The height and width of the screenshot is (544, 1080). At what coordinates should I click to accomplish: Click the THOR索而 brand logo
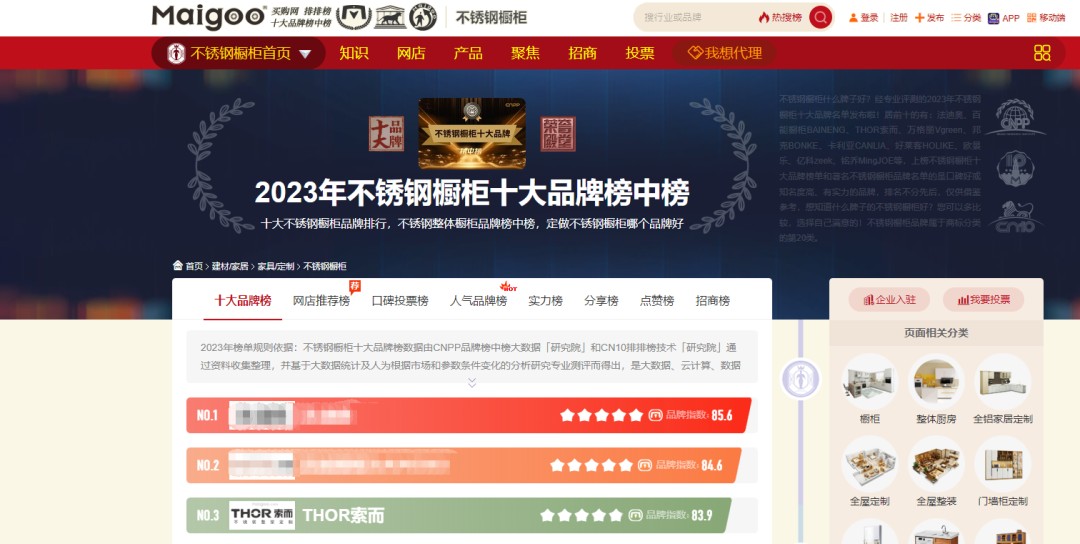(x=262, y=515)
